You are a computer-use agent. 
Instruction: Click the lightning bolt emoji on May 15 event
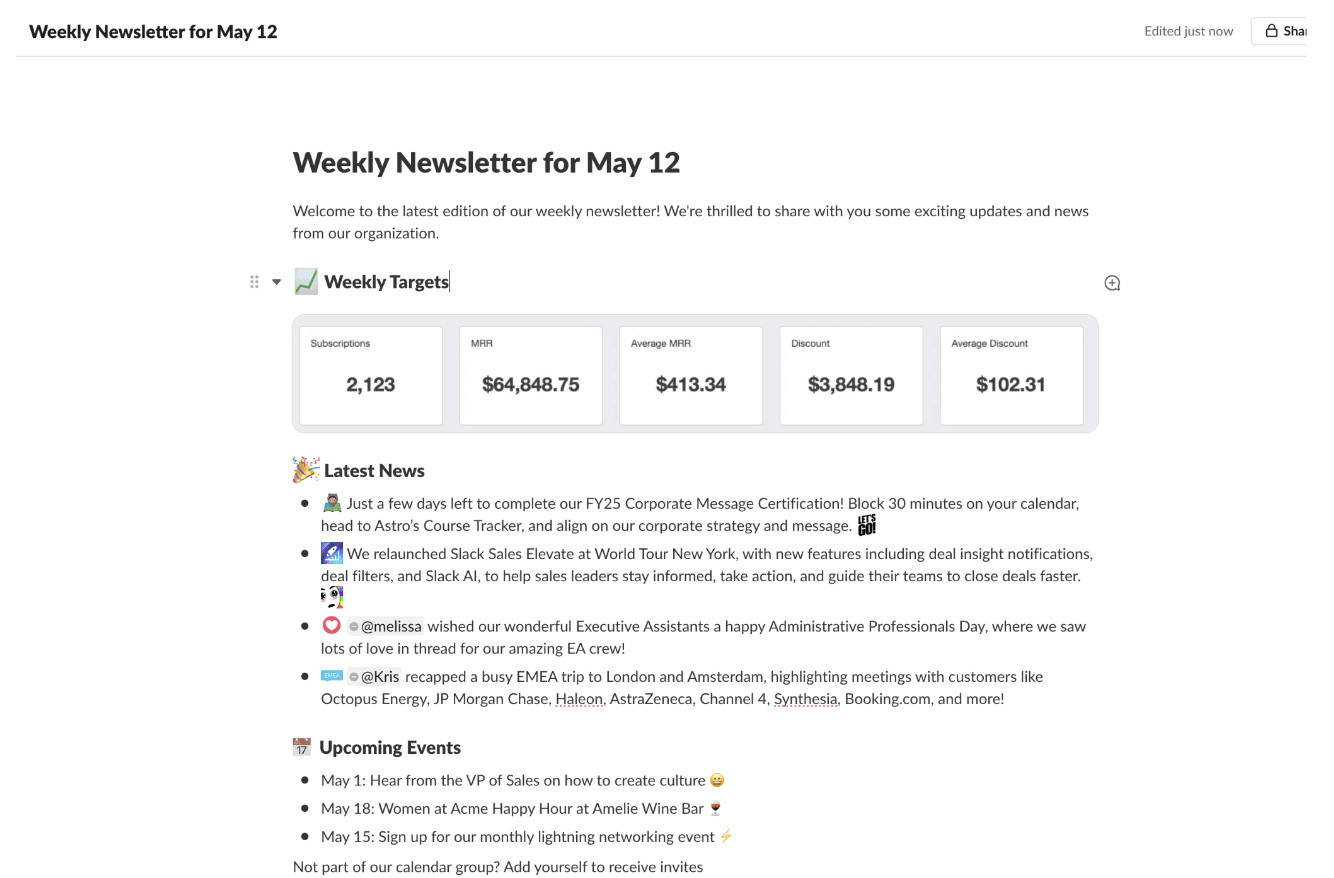(x=726, y=836)
